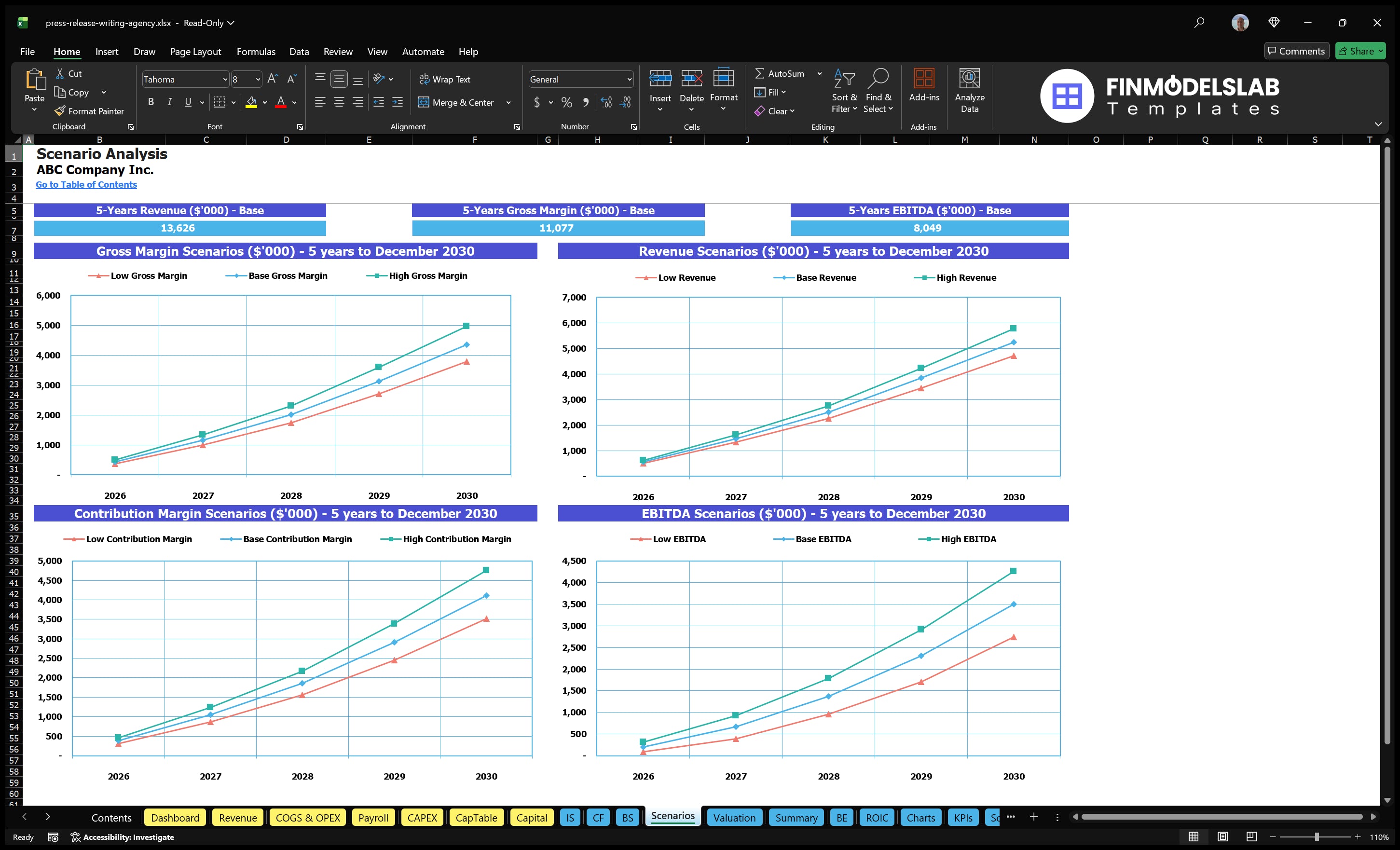
Task: Switch to the Formulas ribbon tab
Action: 256,52
